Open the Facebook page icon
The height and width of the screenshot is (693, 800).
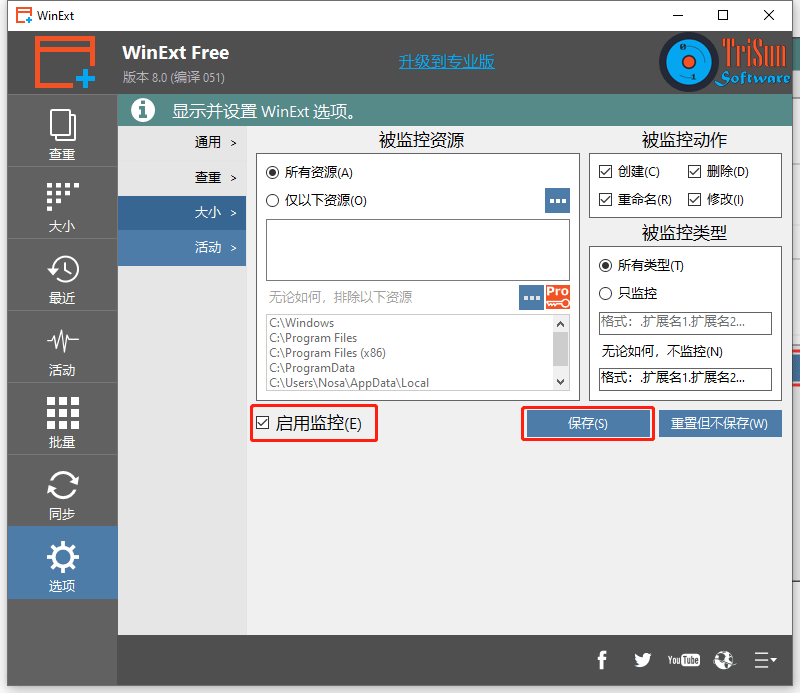602,660
